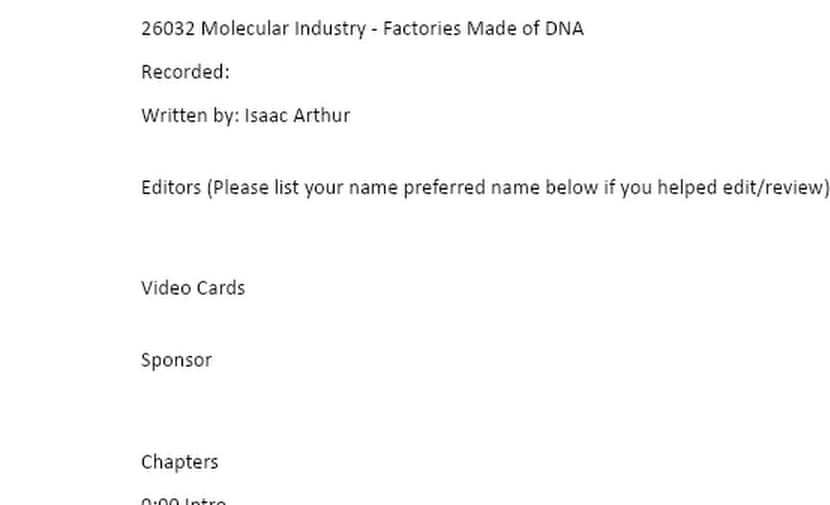Click the word "below" in Editors line
This screenshot has height=505, width=830.
(x=572, y=188)
